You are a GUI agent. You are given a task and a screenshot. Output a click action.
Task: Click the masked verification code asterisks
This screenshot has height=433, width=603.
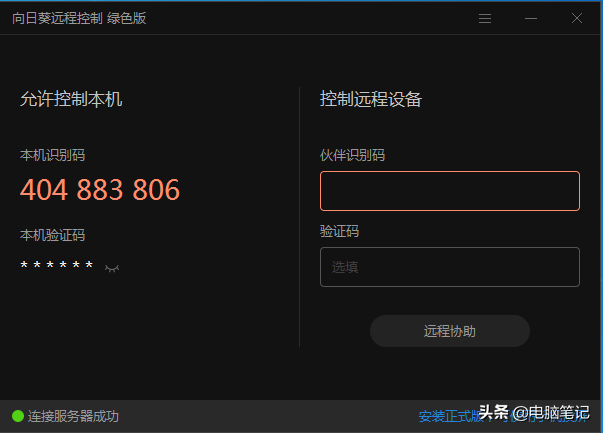(57, 265)
